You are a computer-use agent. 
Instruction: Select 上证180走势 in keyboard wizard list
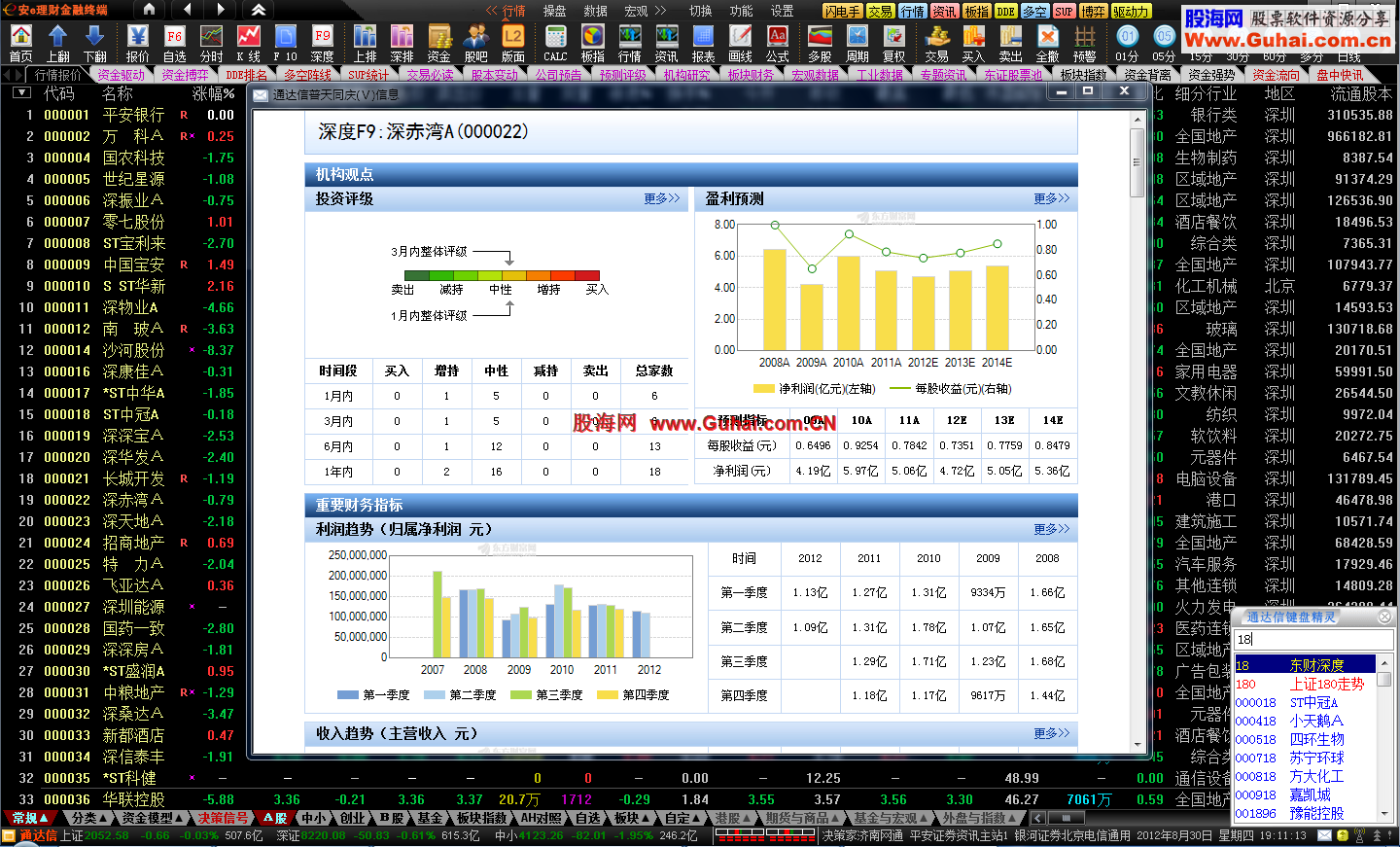point(1305,684)
